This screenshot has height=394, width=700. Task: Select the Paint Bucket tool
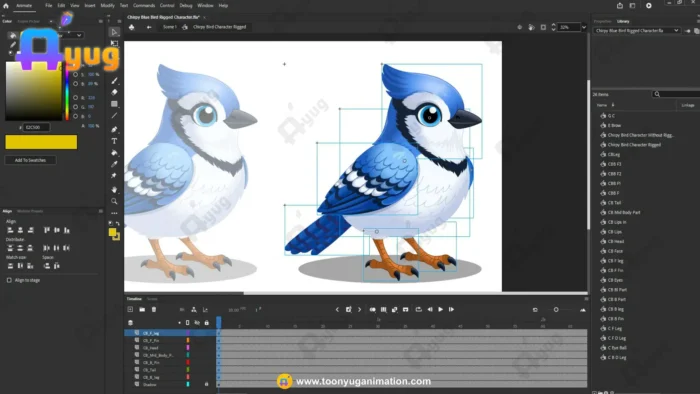114,153
